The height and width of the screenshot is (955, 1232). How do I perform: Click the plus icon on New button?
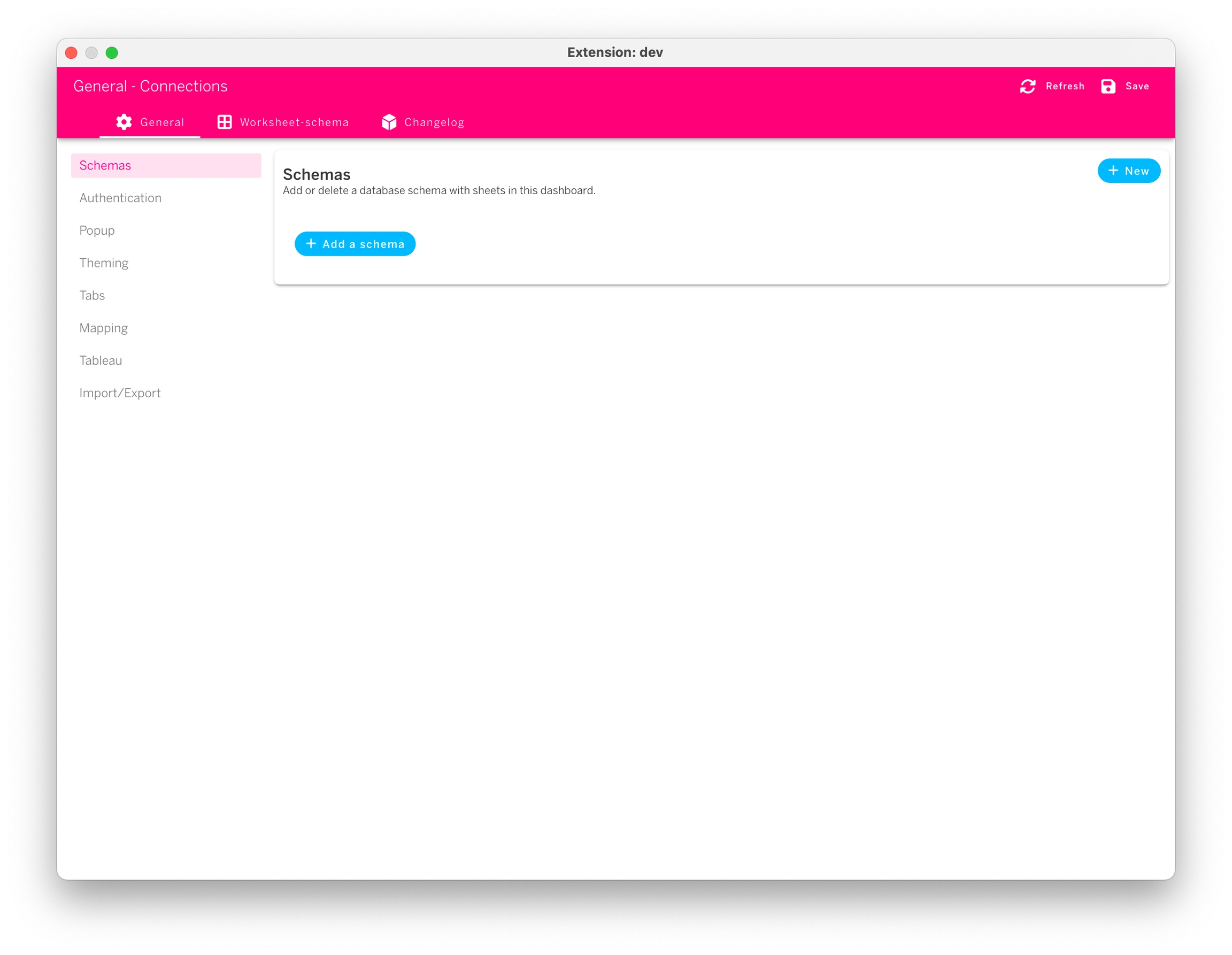(x=1113, y=171)
